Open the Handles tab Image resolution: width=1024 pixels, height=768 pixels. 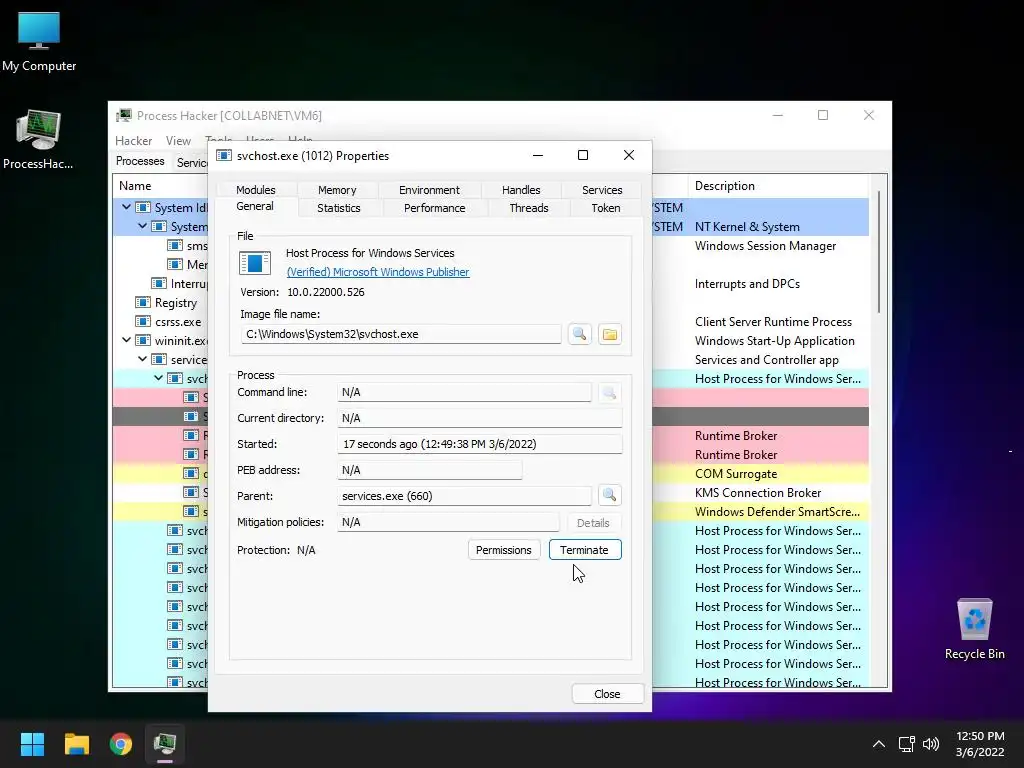(x=521, y=189)
